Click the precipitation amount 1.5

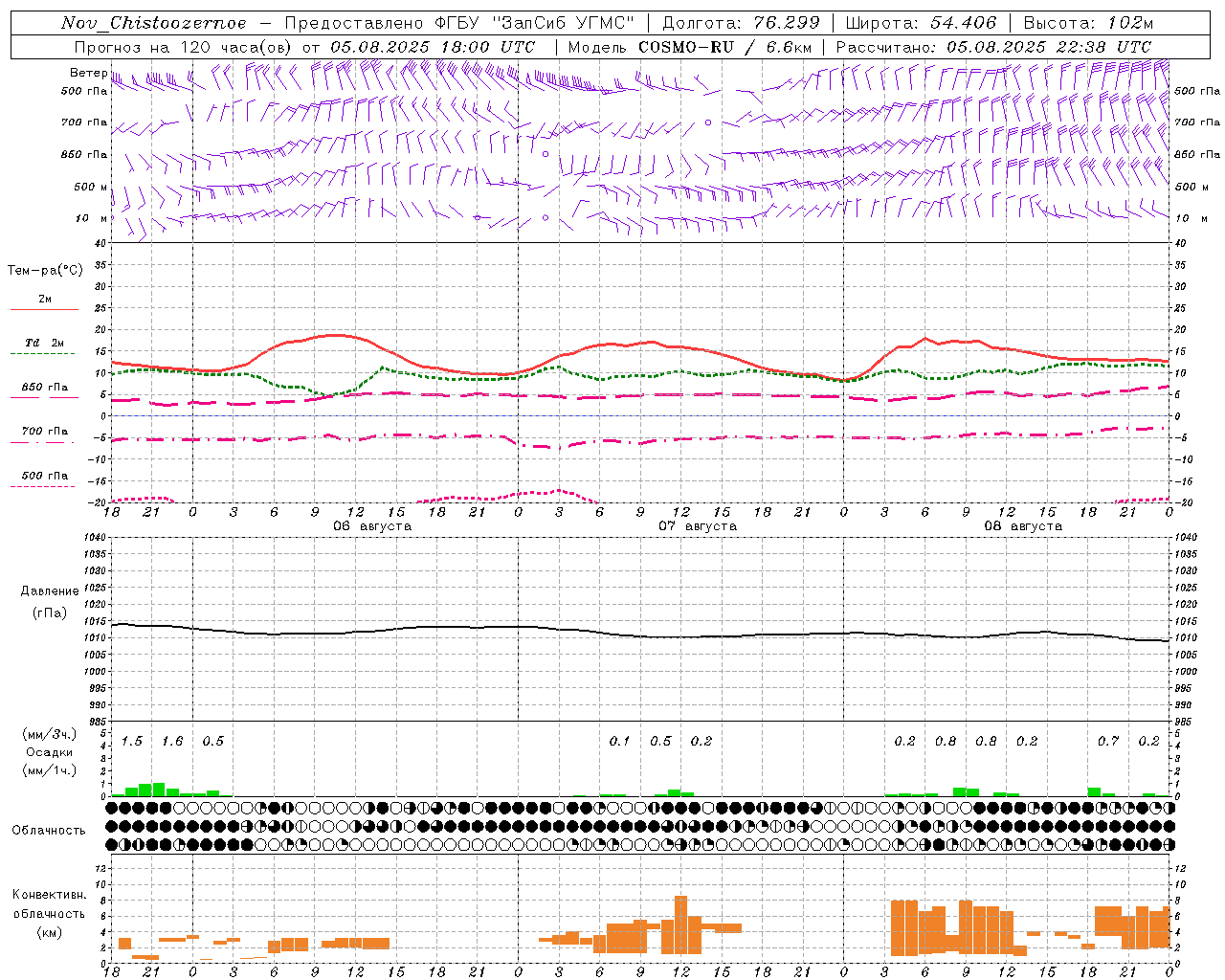click(x=132, y=741)
